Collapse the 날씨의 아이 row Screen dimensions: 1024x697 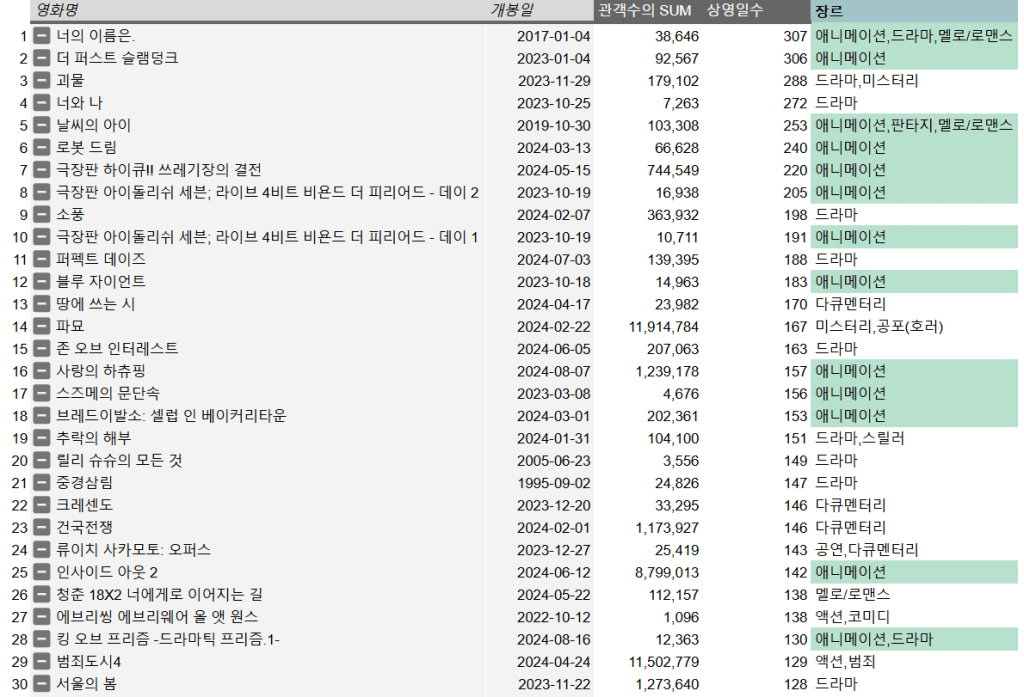pos(41,125)
